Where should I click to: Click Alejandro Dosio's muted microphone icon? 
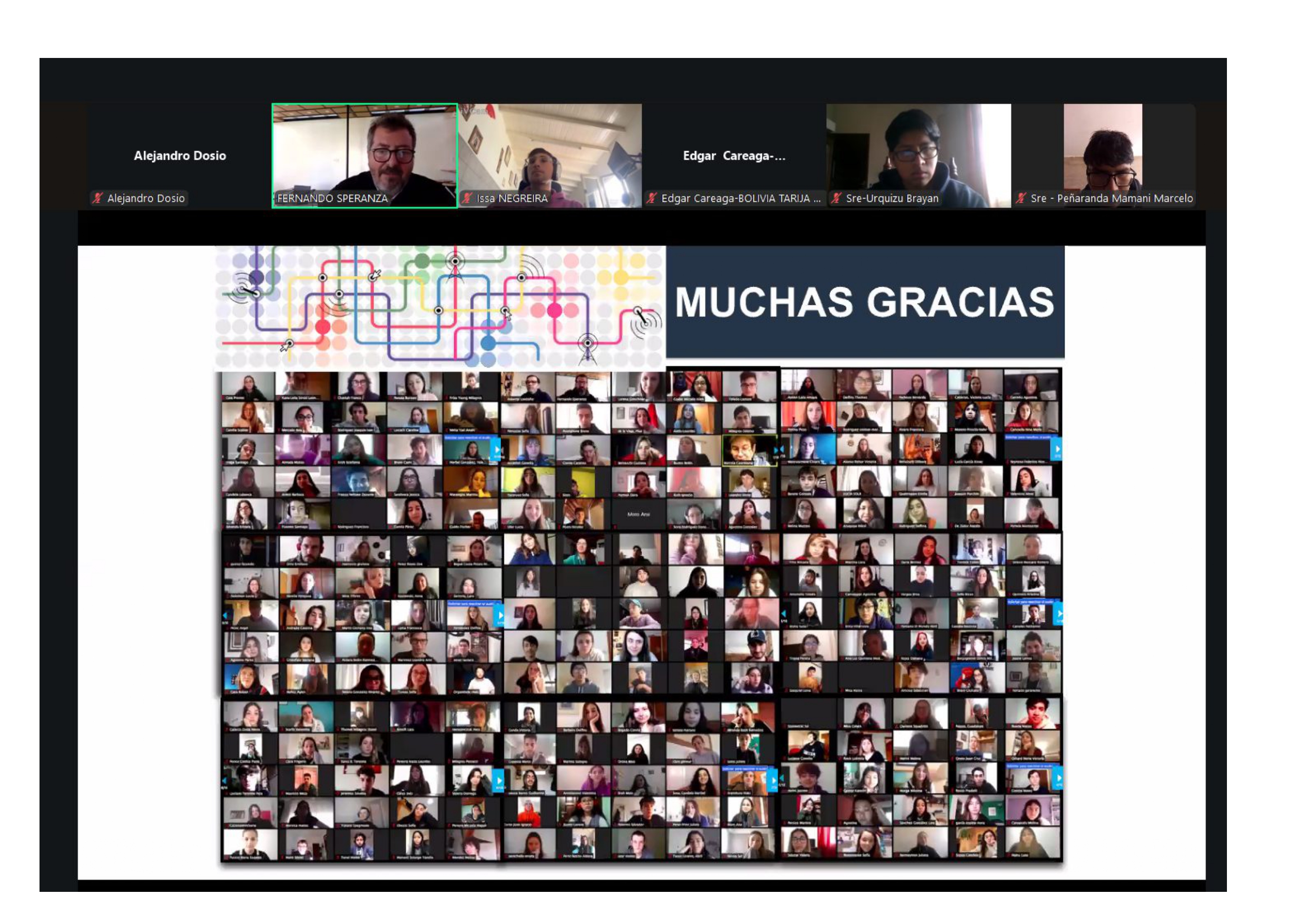[98, 198]
